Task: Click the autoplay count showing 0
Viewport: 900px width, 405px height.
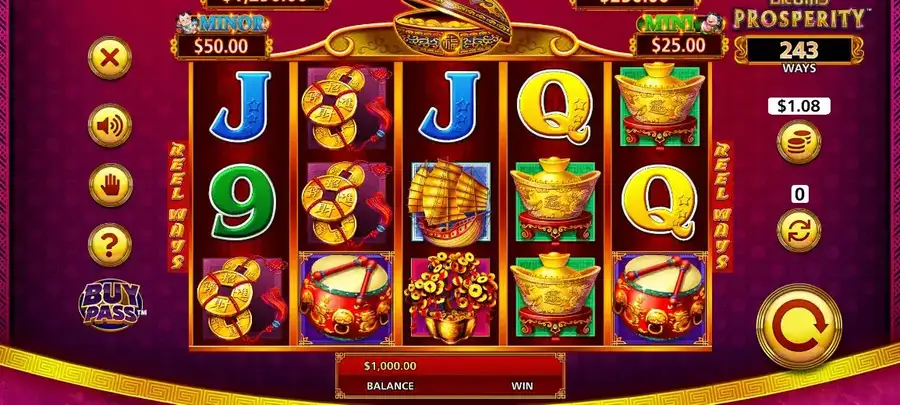Action: coord(799,194)
